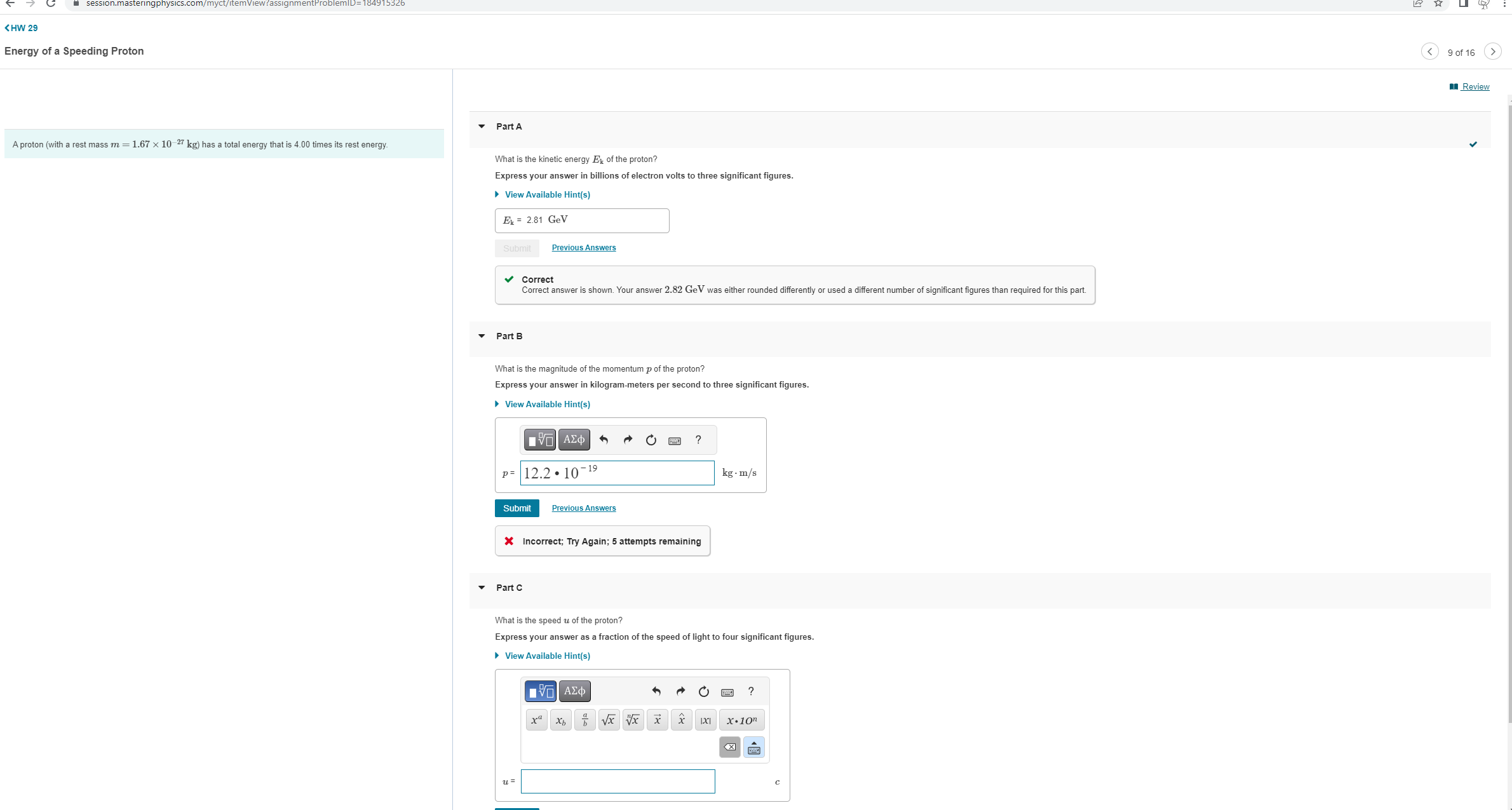Click the superscript x^a template button
Viewport: 1512px width, 810px height.
click(x=536, y=720)
